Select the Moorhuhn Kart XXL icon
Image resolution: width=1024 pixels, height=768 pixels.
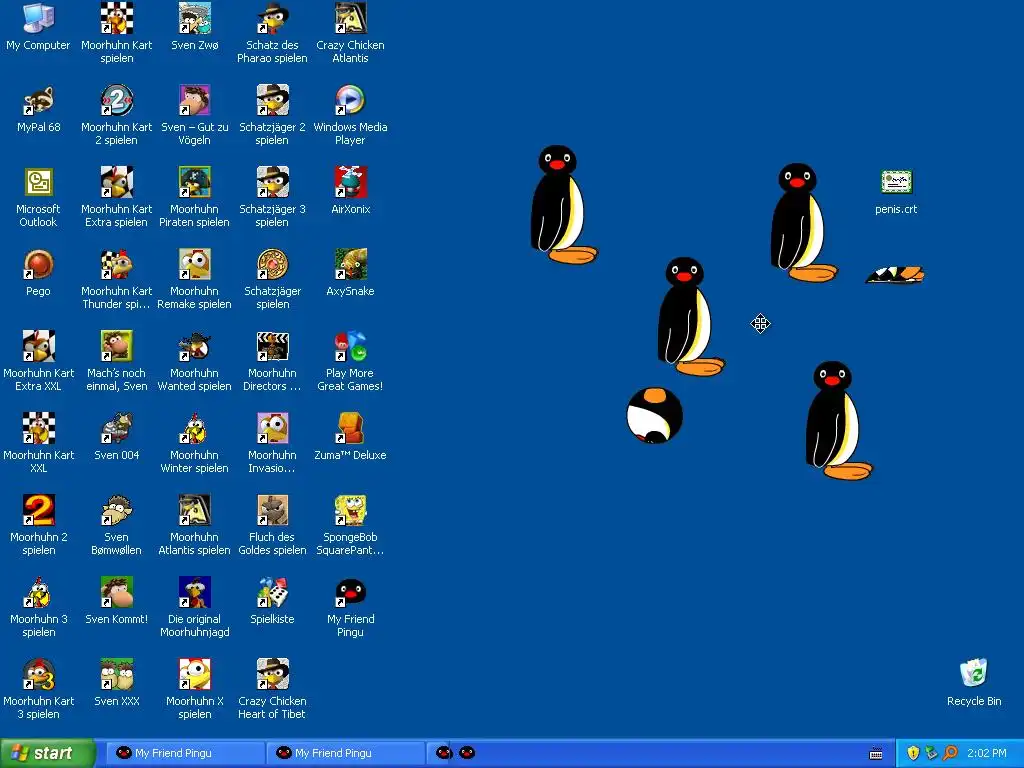point(38,428)
